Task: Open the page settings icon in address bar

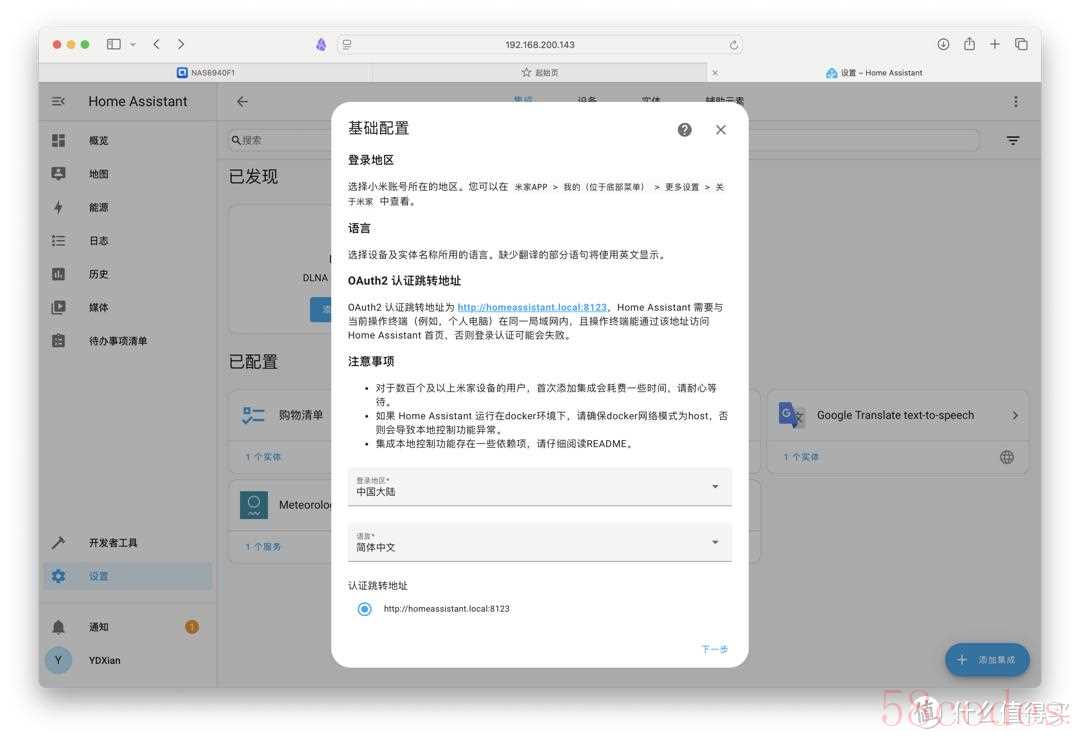Action: [x=347, y=45]
